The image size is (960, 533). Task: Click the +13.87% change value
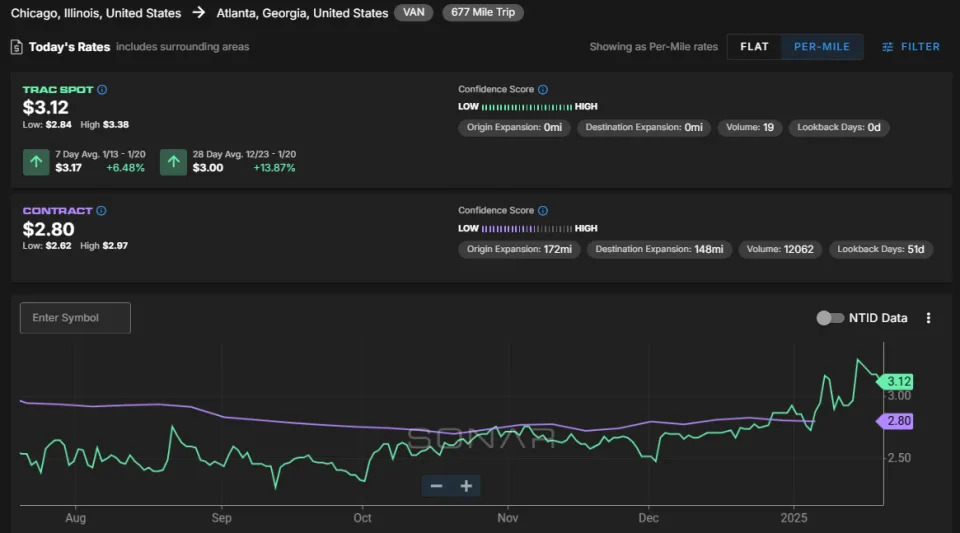274,168
